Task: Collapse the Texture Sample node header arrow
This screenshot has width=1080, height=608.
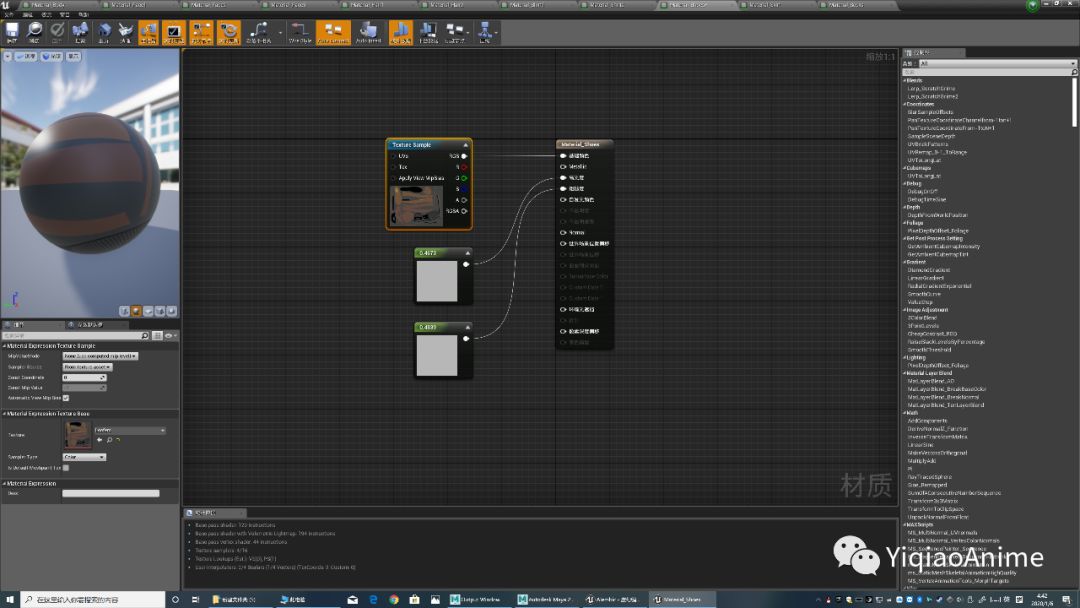Action: tap(465, 143)
